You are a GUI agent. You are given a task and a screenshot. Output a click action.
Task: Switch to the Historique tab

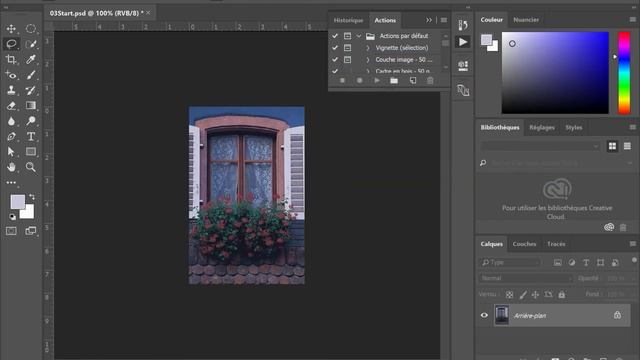[348, 20]
